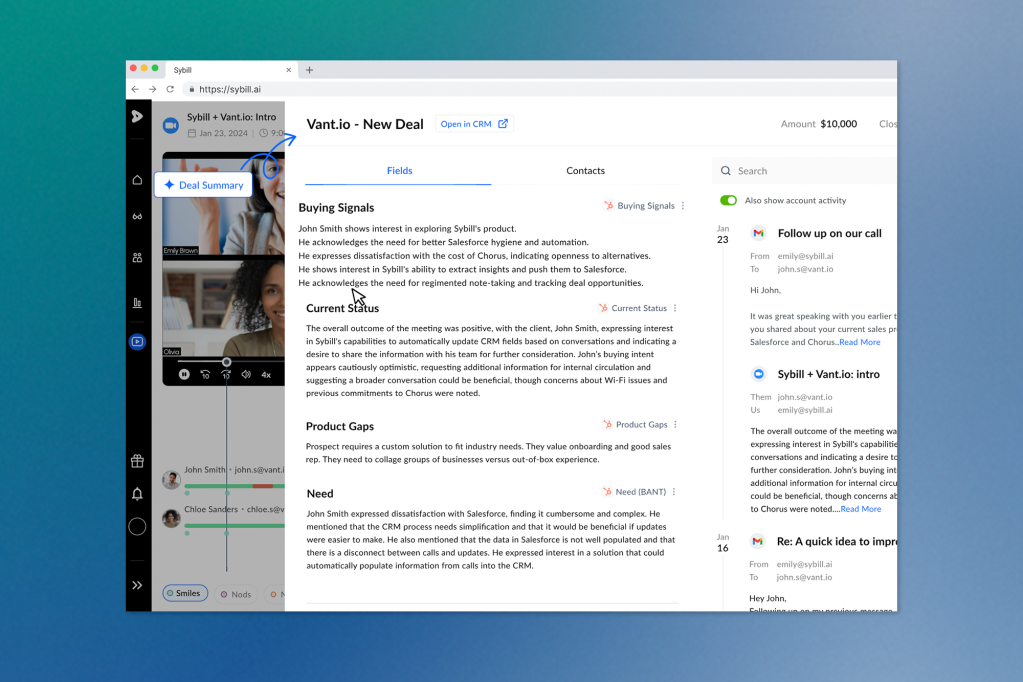This screenshot has width=1023, height=682.
Task: Click John Smith's avatar
Action: [171, 480]
